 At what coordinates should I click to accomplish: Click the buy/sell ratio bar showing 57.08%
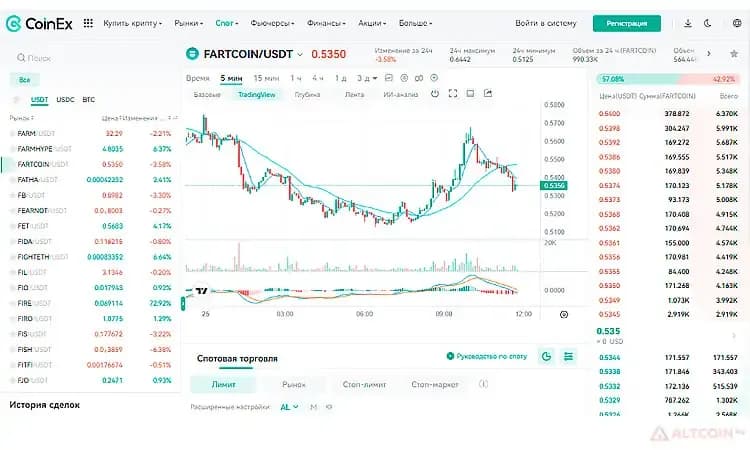coord(668,79)
